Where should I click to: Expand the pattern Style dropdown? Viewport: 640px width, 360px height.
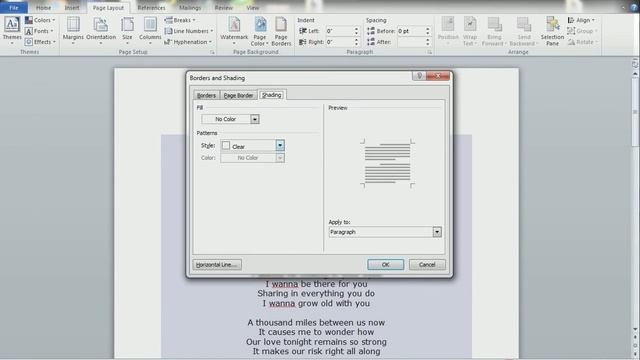point(280,145)
